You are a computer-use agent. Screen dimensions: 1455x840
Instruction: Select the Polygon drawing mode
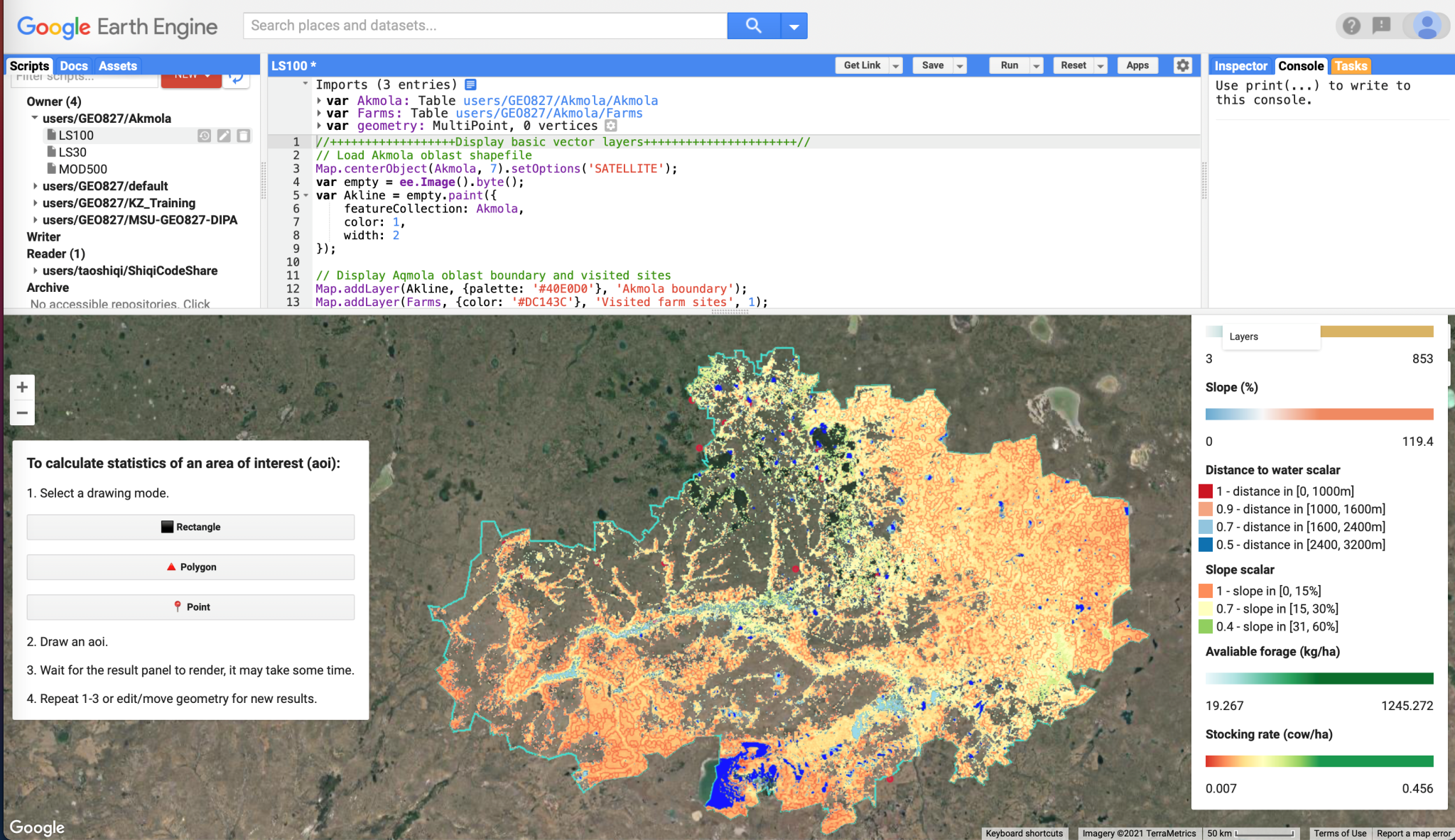(x=190, y=567)
